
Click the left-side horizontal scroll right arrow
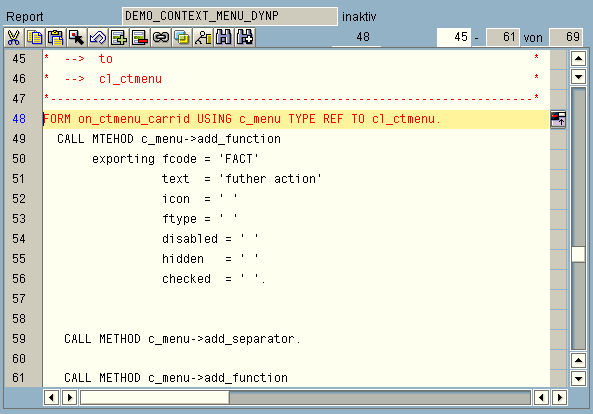coord(70,398)
